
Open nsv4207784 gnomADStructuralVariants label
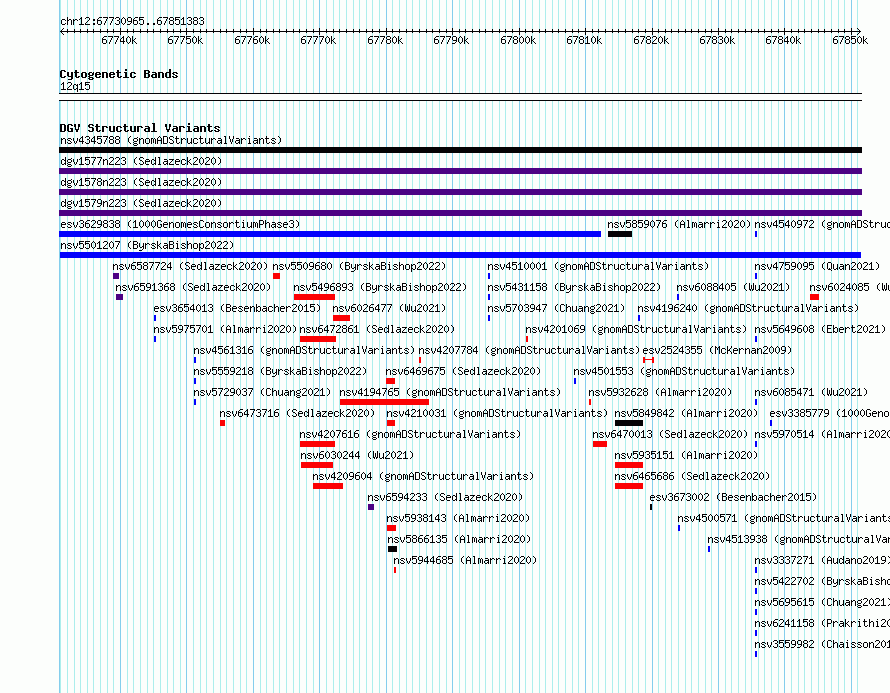[530, 350]
